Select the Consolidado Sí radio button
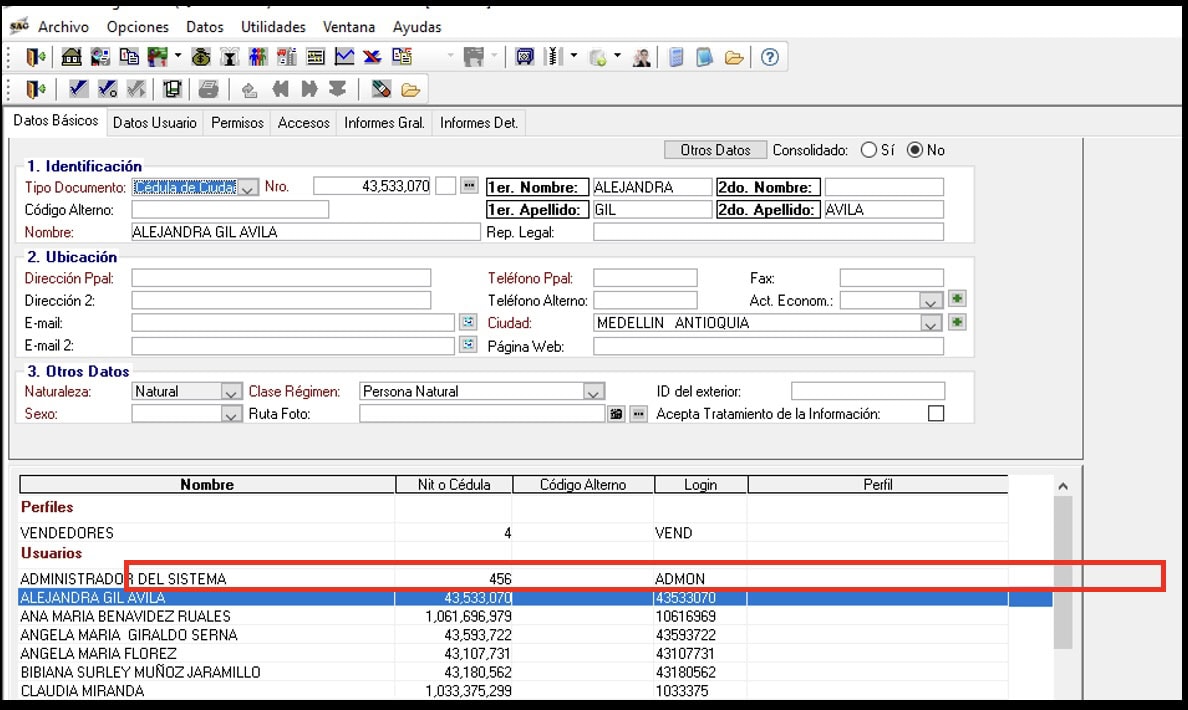The image size is (1188, 710). (868, 150)
